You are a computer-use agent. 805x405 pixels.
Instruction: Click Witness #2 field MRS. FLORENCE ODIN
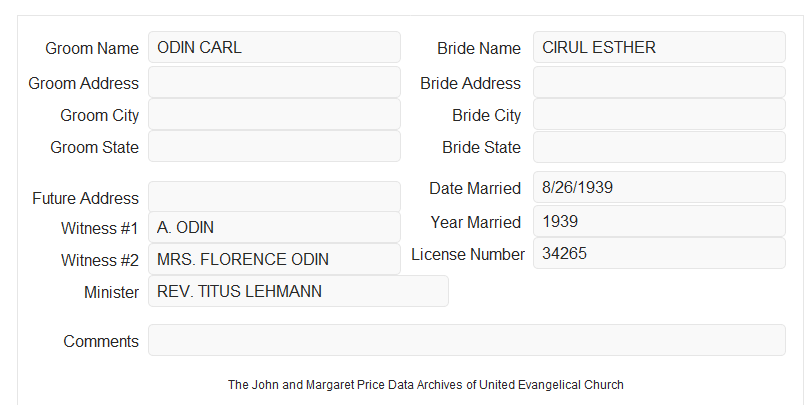[x=274, y=259]
